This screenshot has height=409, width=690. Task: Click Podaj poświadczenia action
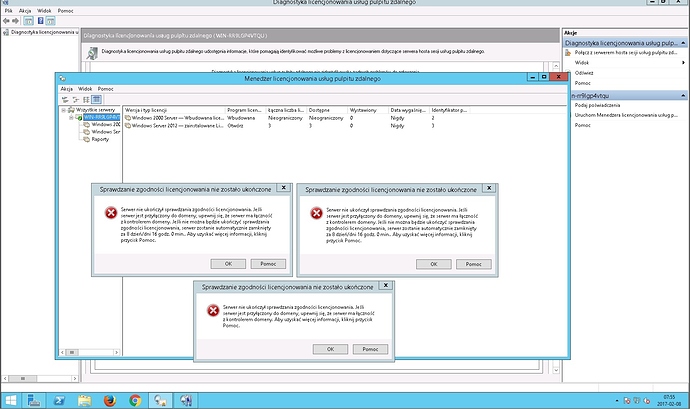click(x=597, y=105)
